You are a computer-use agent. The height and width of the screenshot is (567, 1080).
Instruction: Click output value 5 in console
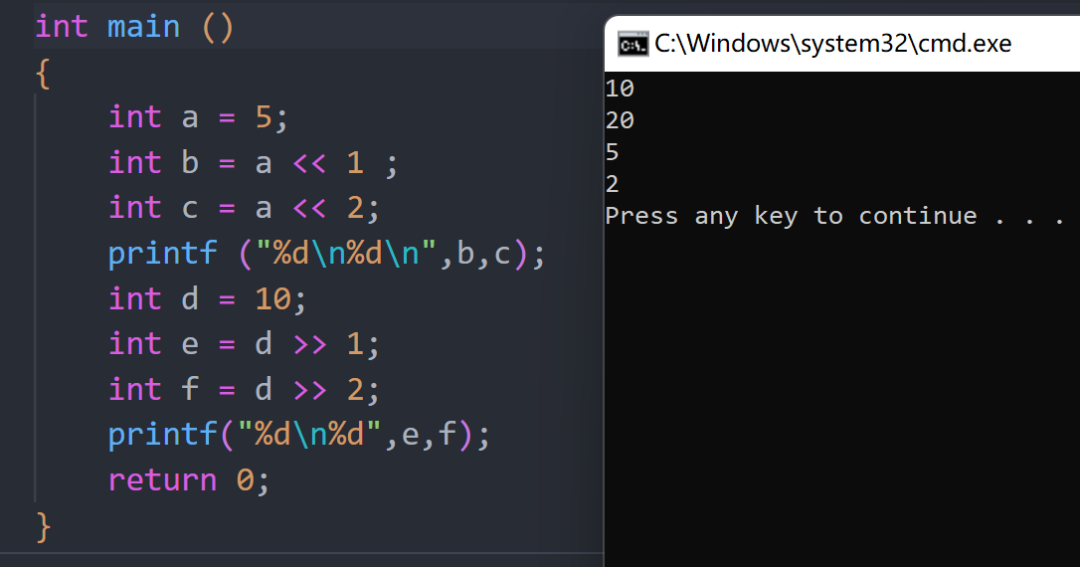coord(612,152)
